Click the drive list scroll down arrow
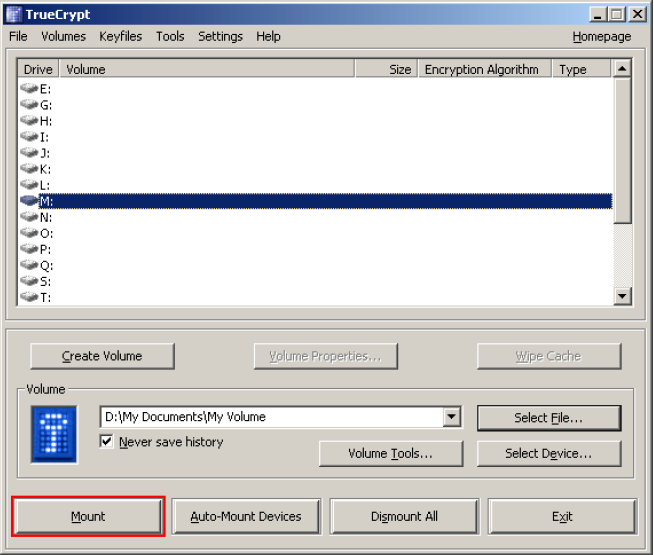 click(622, 296)
